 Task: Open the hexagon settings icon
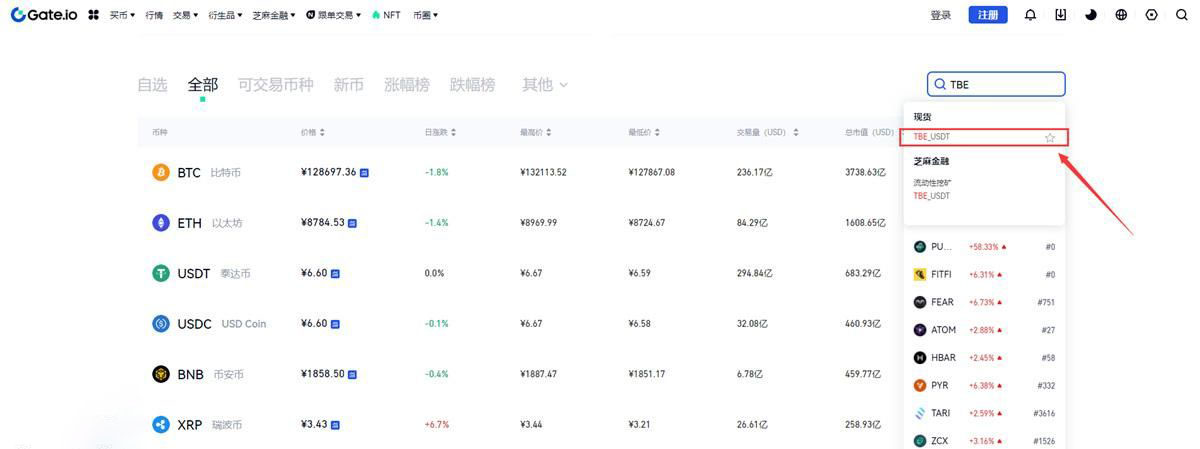(1152, 15)
